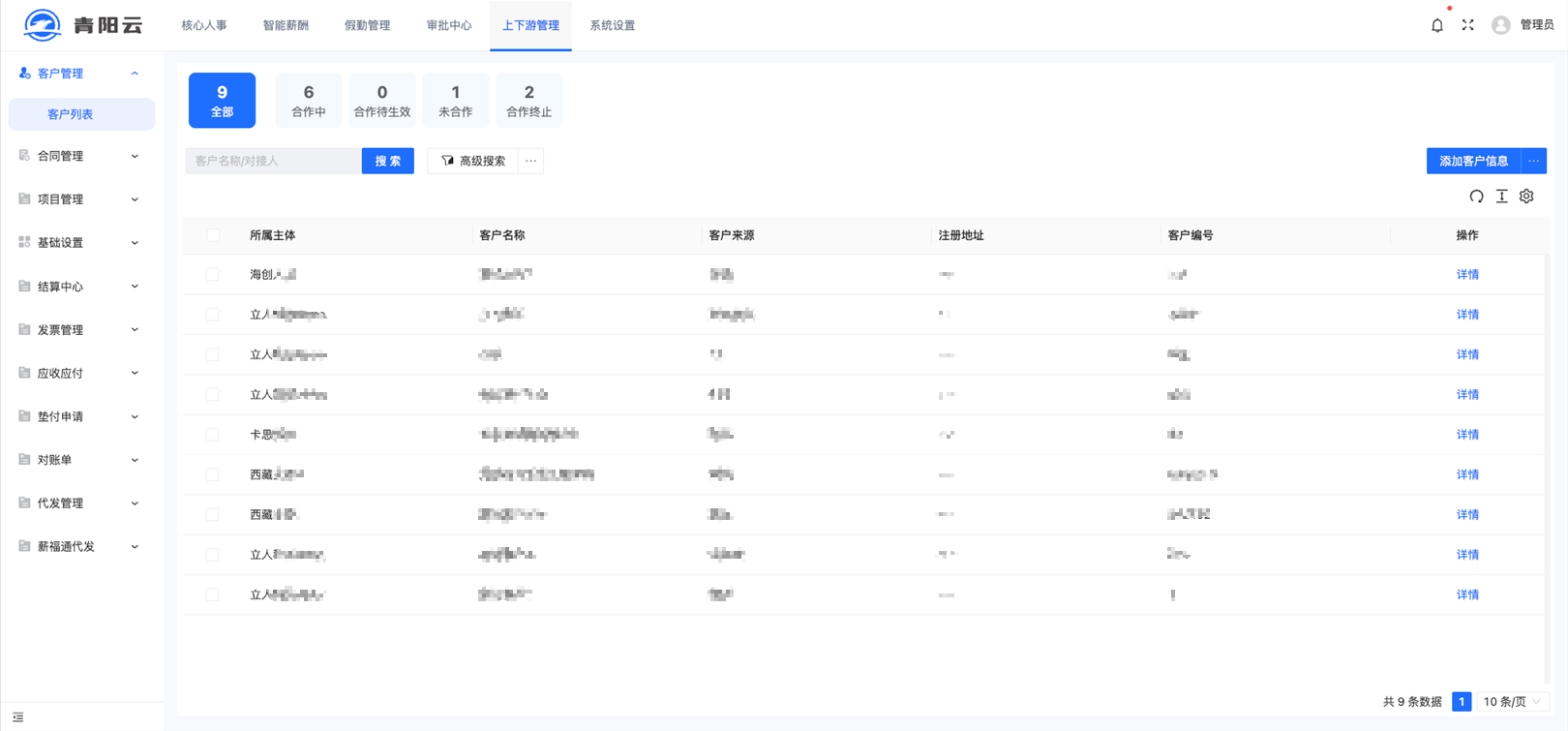The image size is (1568, 731).
Task: Check the second row 立人 checkbox
Action: click(213, 315)
